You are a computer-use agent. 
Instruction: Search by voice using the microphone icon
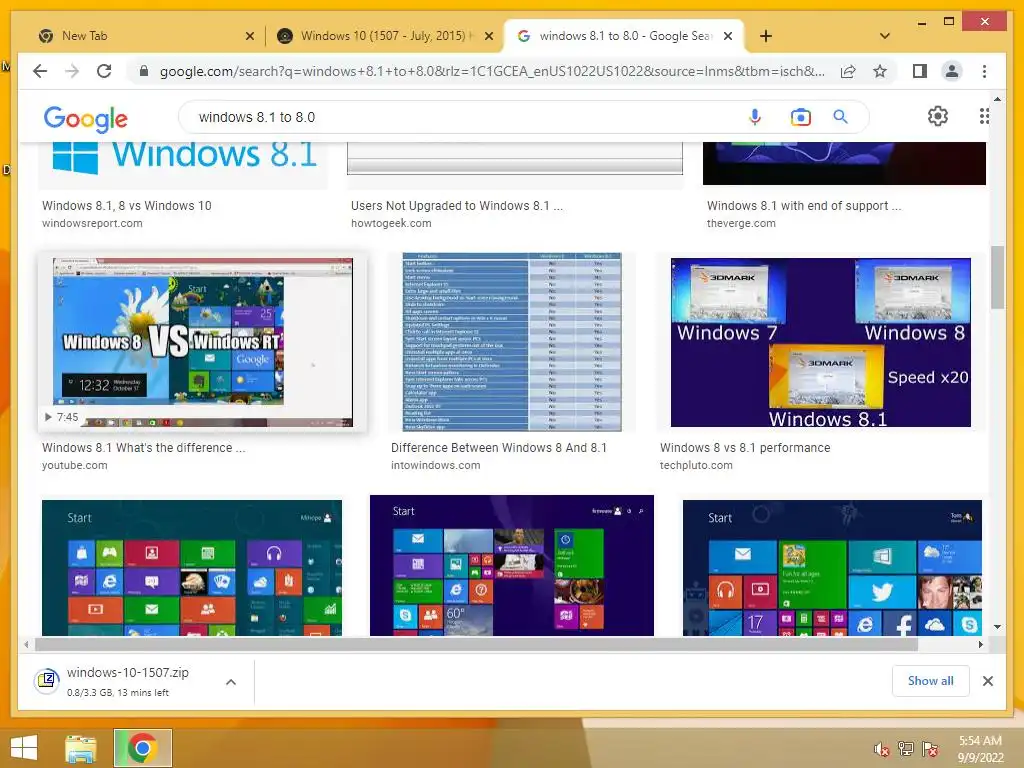point(755,117)
